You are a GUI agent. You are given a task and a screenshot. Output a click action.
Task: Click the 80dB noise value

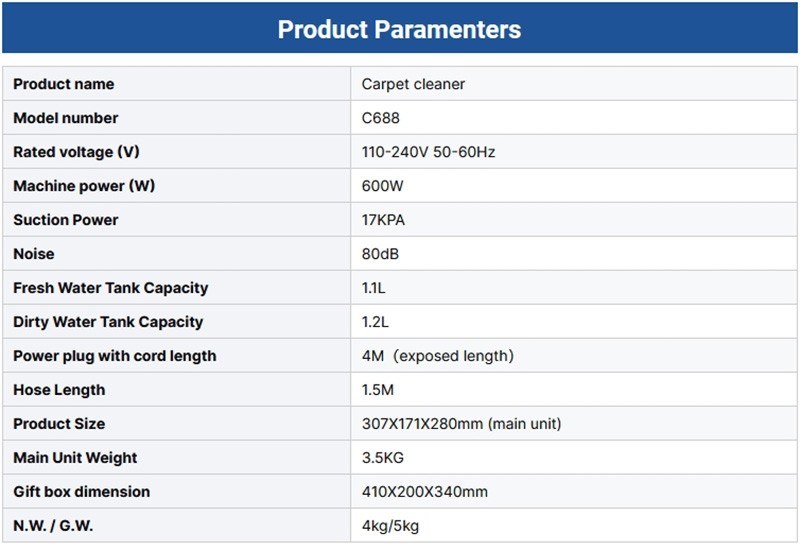380,254
